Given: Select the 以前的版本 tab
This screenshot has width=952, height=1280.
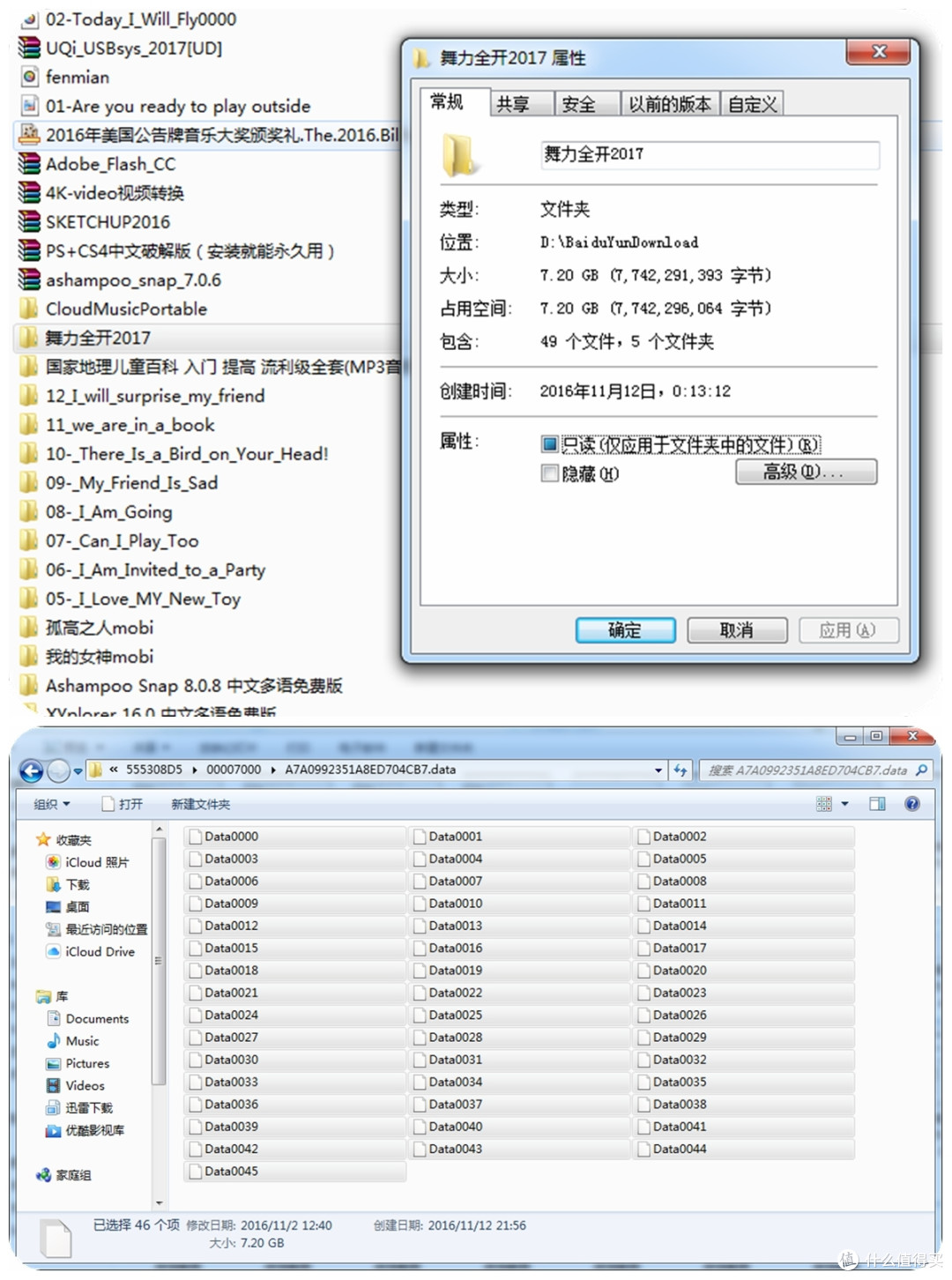Looking at the screenshot, I should (x=670, y=104).
